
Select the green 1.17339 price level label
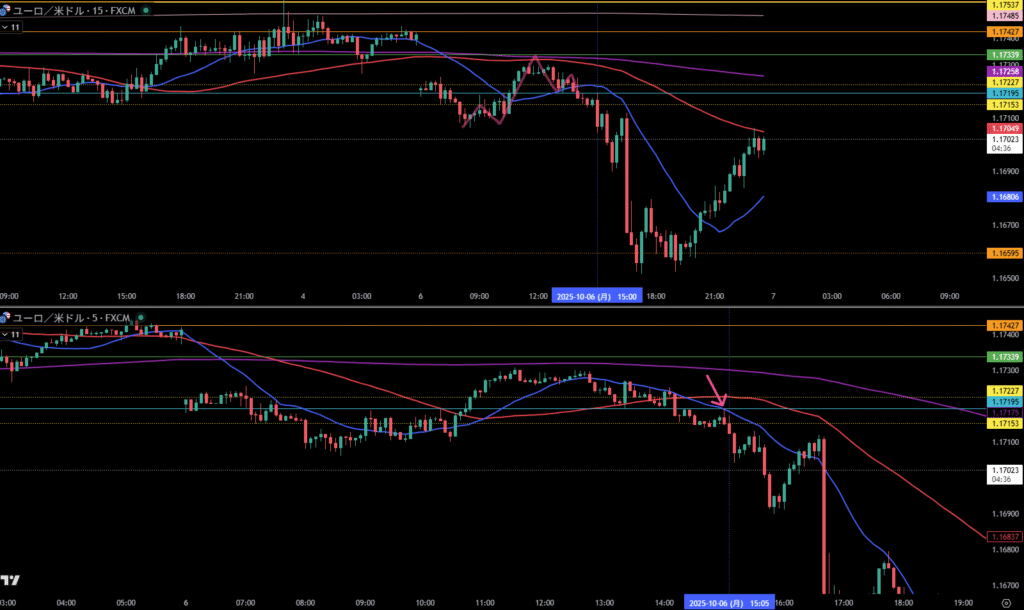pos(1003,54)
